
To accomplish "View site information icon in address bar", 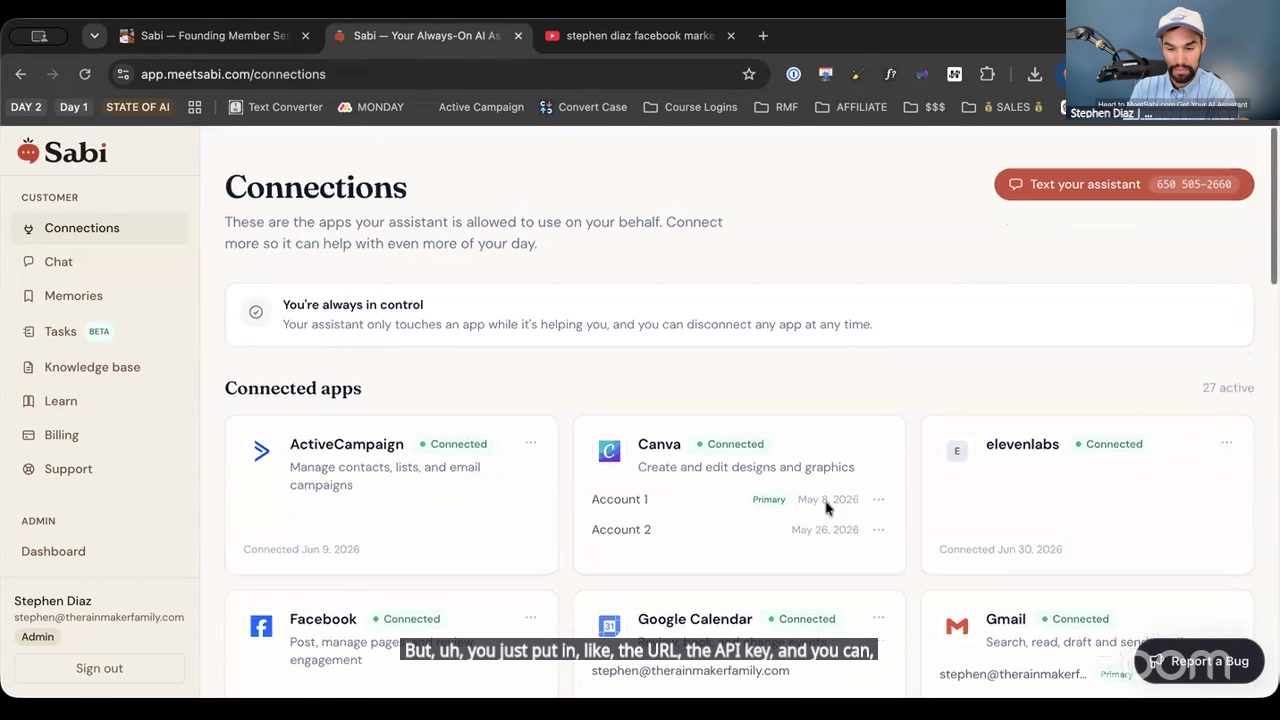I will click(122, 74).
